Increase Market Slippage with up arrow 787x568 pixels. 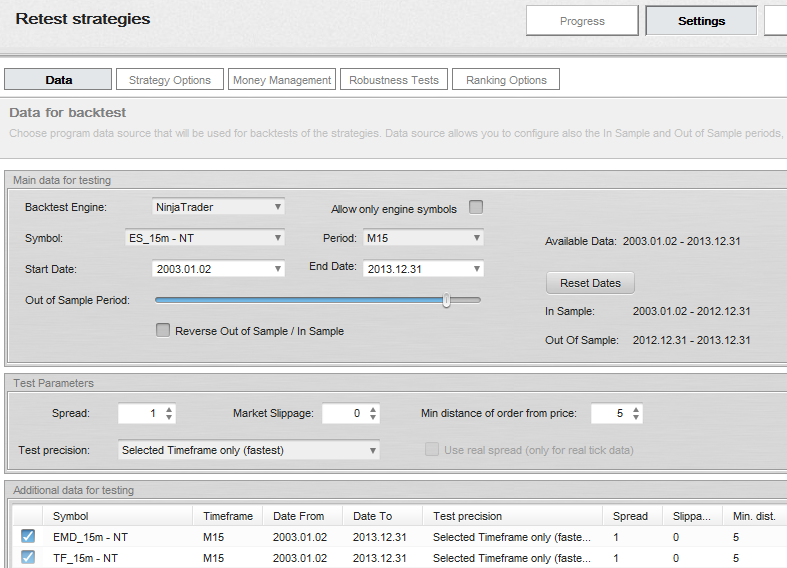tap(373, 409)
